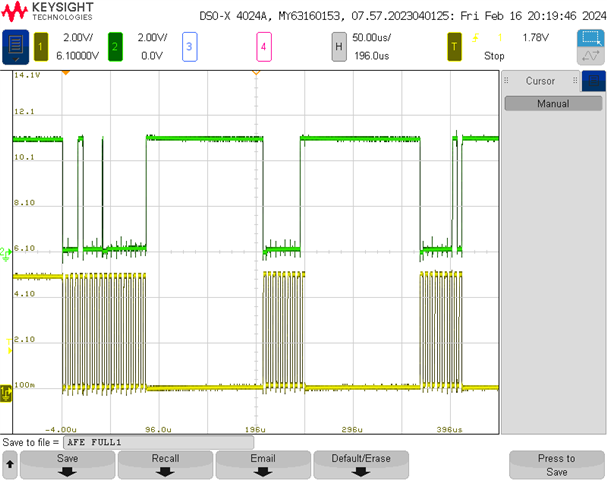Open the blue main menu icon

coord(15,47)
